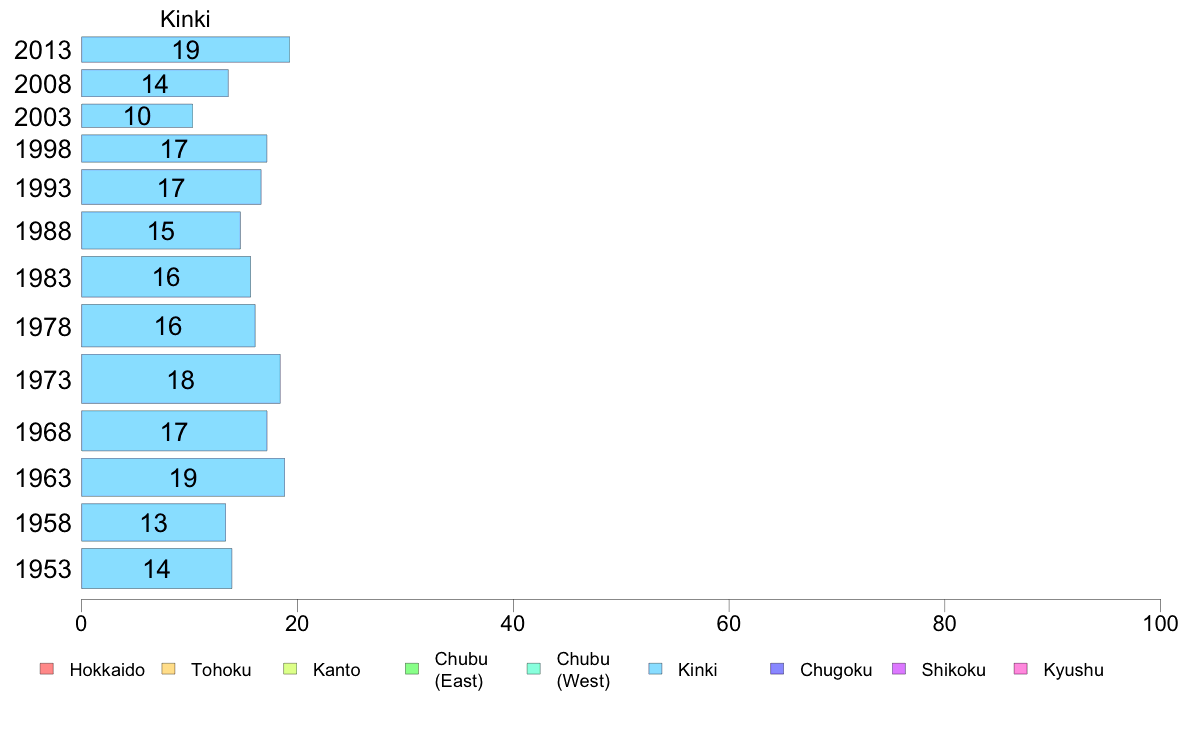Click the 2008 year axis label
The height and width of the screenshot is (736, 1188).
[43, 84]
